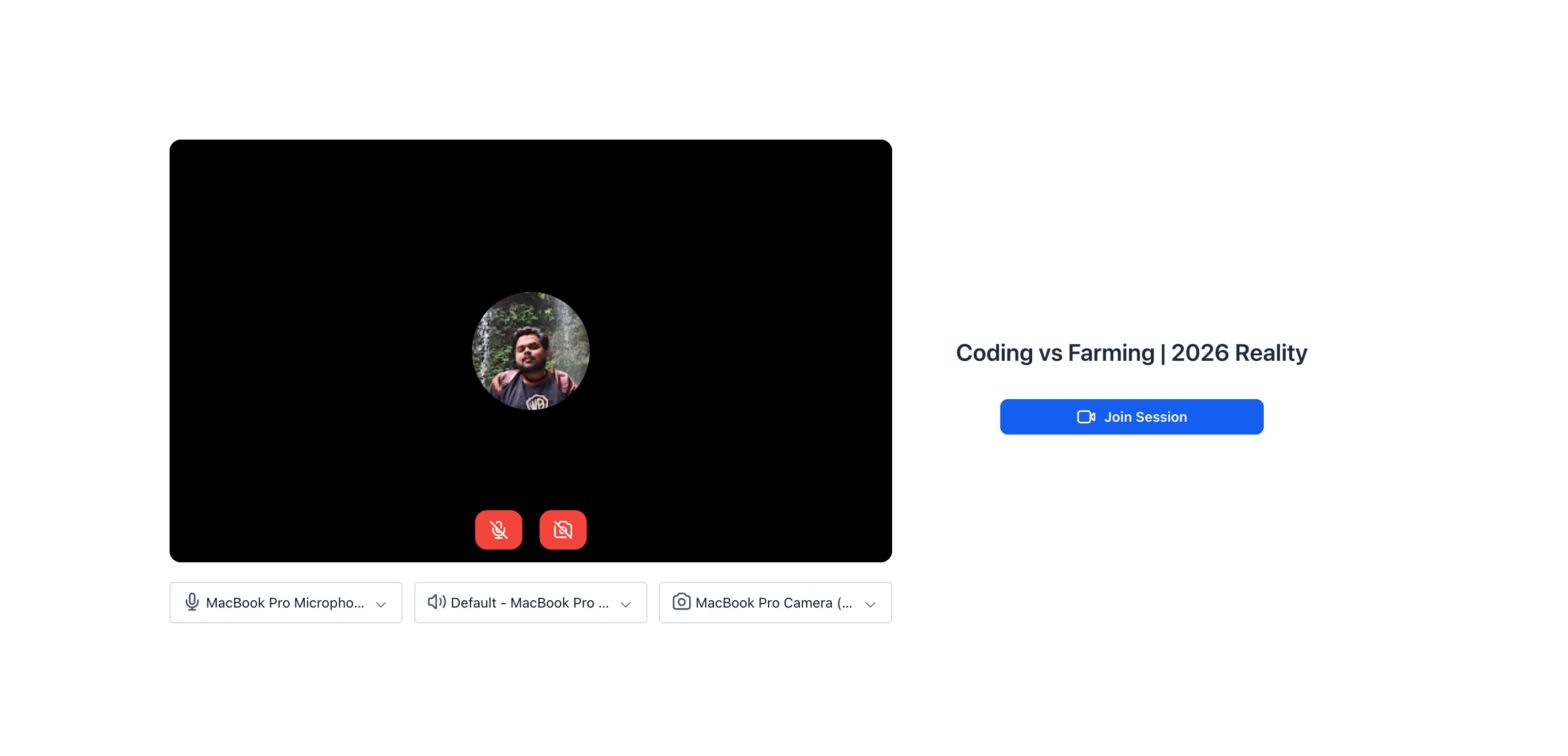Click the 2026 Reality text in the heading
The width and height of the screenshot is (1568, 756).
[1239, 353]
